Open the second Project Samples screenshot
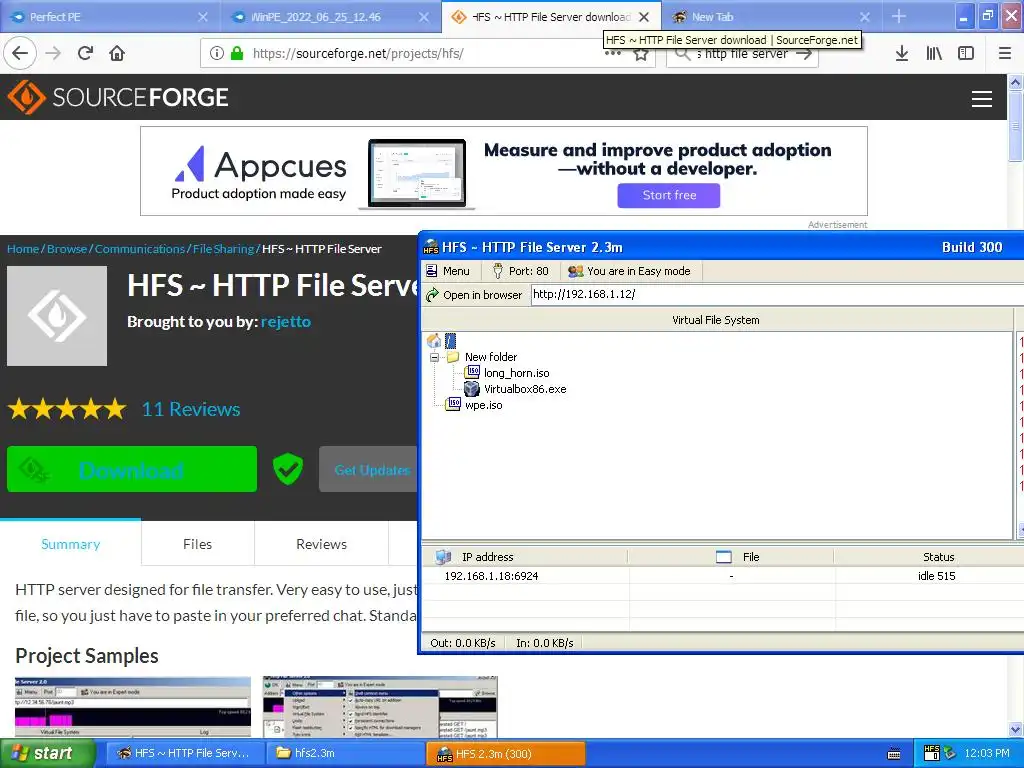This screenshot has width=1024, height=768. point(380,708)
